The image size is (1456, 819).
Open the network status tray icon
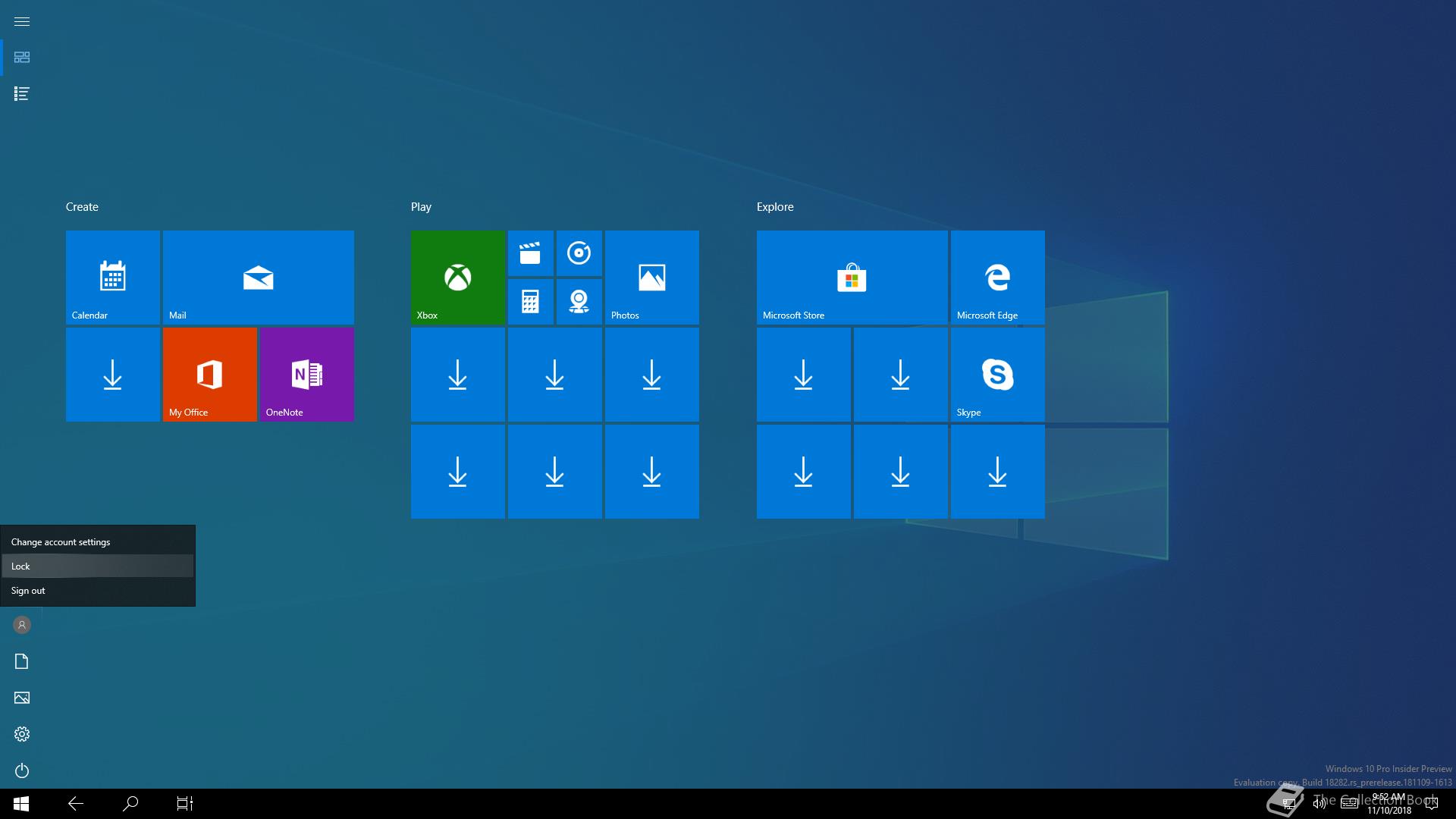(x=1288, y=804)
